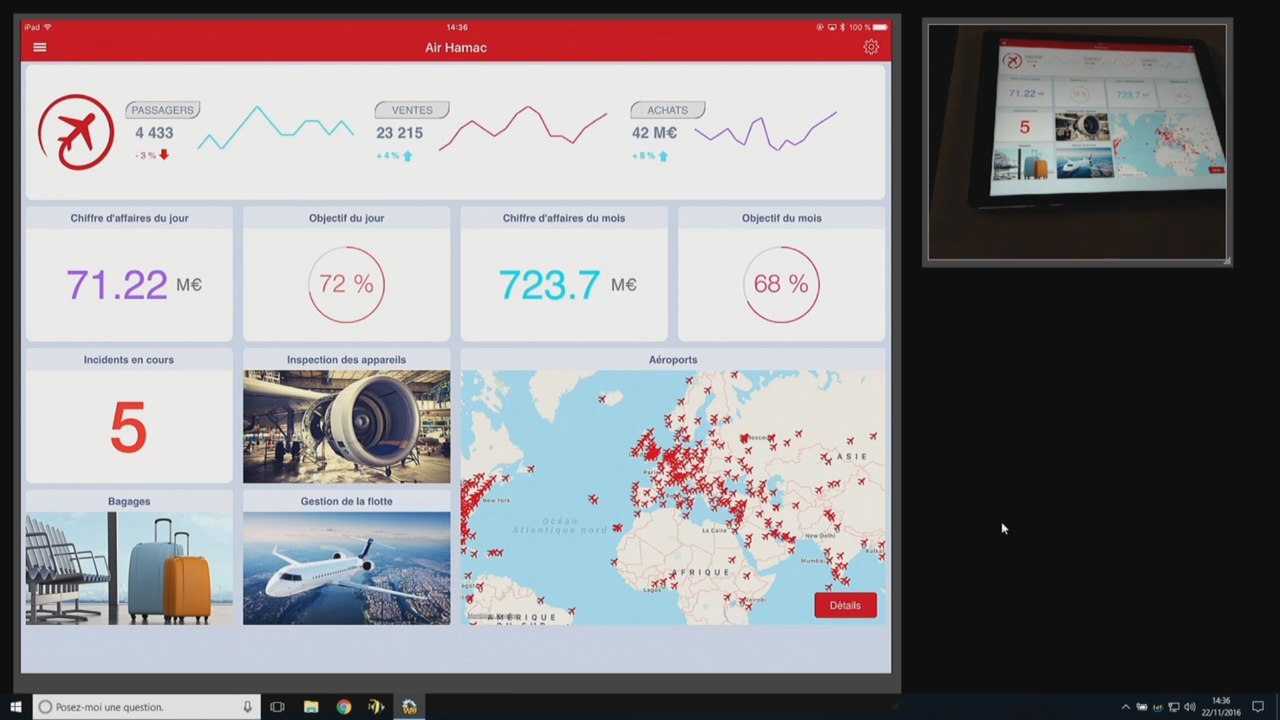
Task: Click the Cortana search circle icon
Action: click(45, 707)
